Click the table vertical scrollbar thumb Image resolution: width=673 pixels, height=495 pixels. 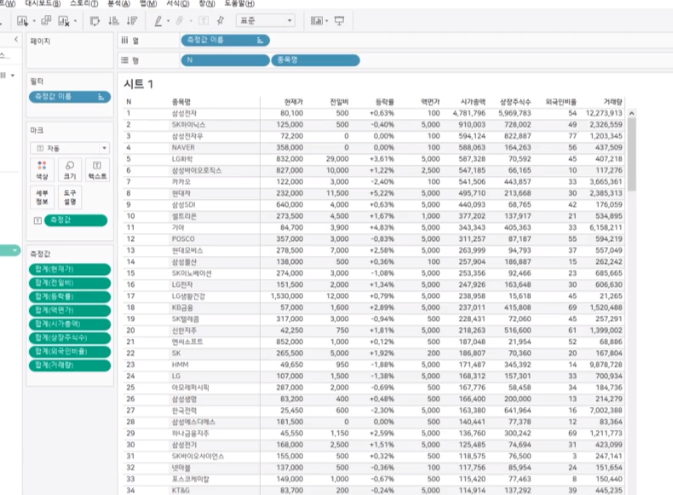tap(632, 155)
